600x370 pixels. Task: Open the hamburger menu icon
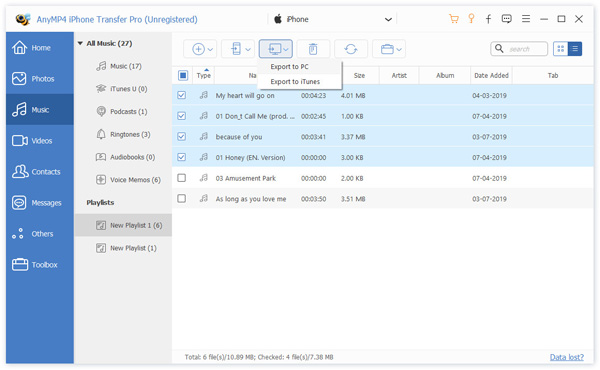tap(526, 19)
